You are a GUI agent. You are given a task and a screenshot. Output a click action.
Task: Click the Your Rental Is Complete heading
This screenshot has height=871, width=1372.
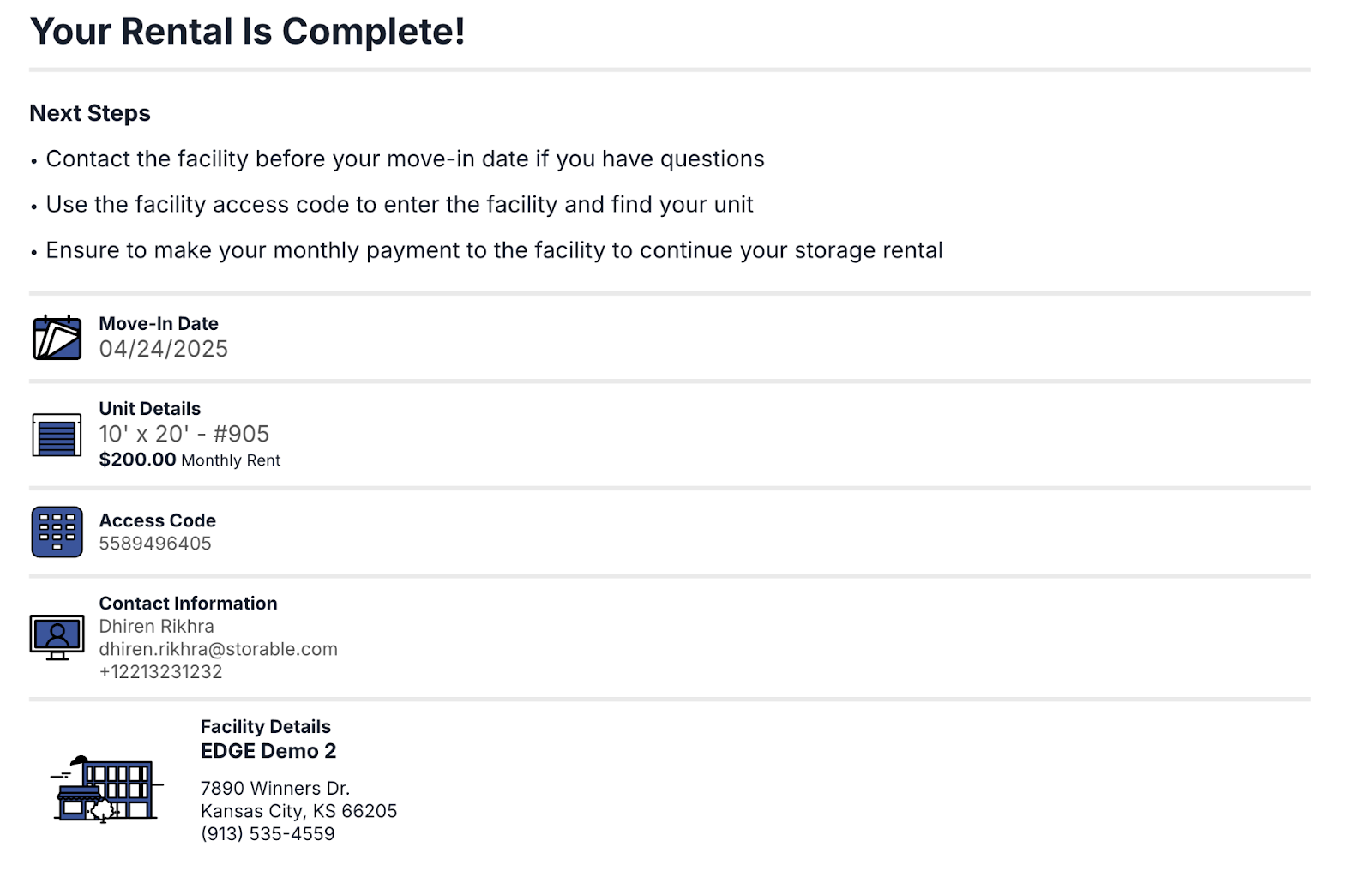point(247,32)
